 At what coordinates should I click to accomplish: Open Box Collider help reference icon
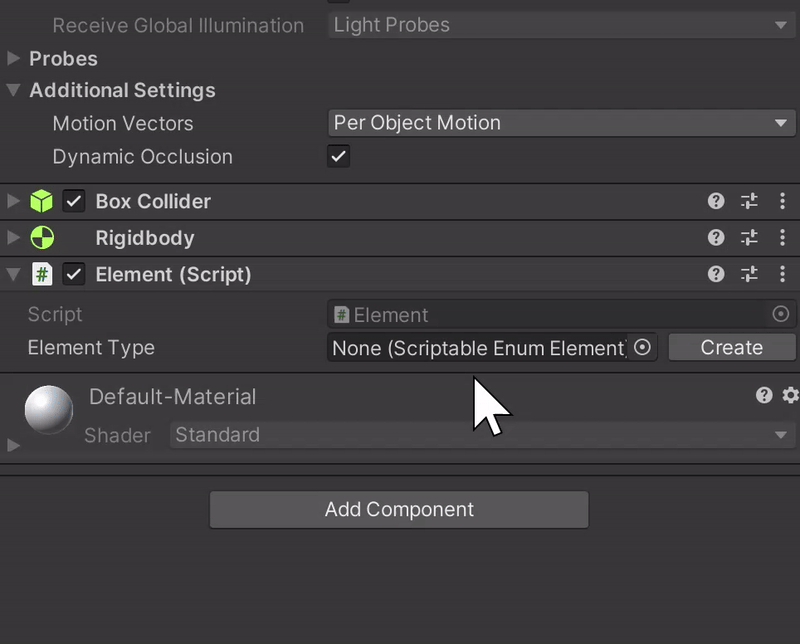click(x=716, y=201)
